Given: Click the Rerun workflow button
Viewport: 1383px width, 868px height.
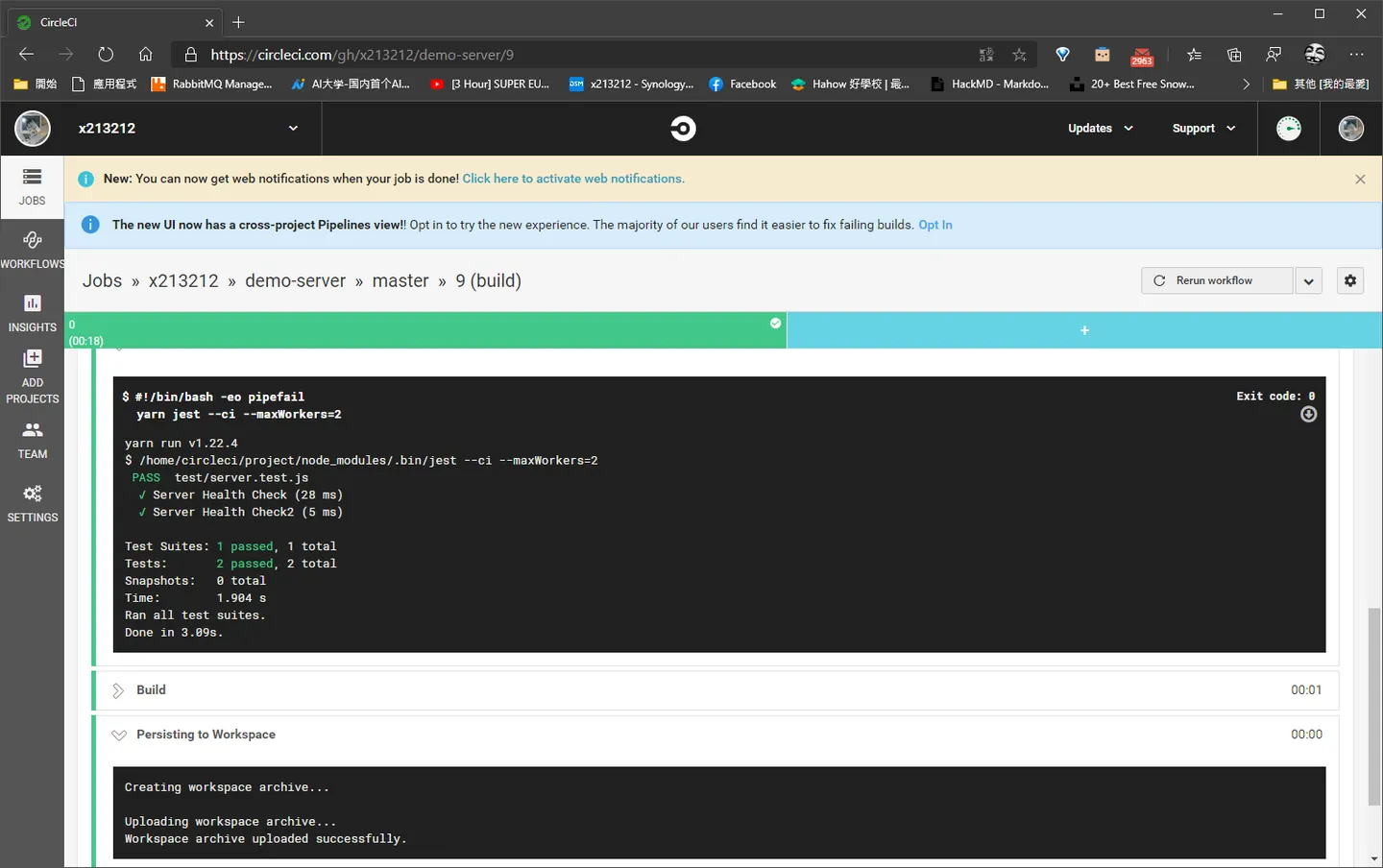Looking at the screenshot, I should [1217, 280].
